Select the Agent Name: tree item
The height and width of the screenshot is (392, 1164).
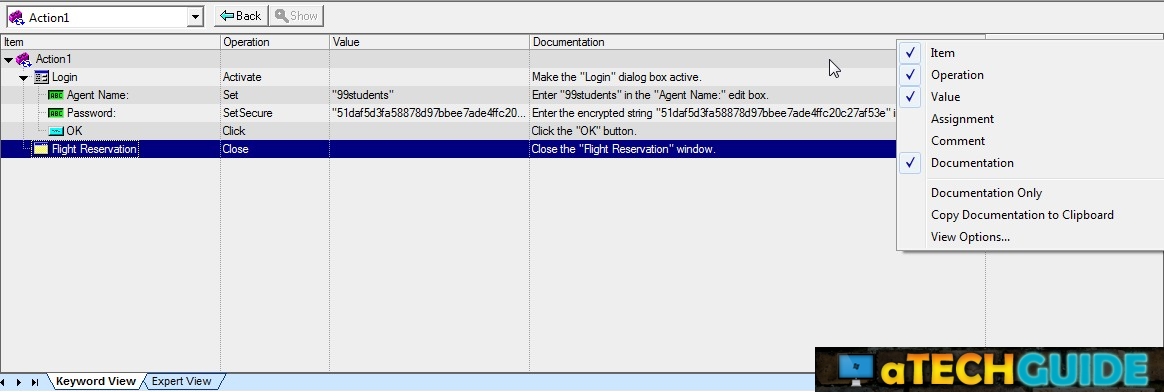tap(98, 95)
